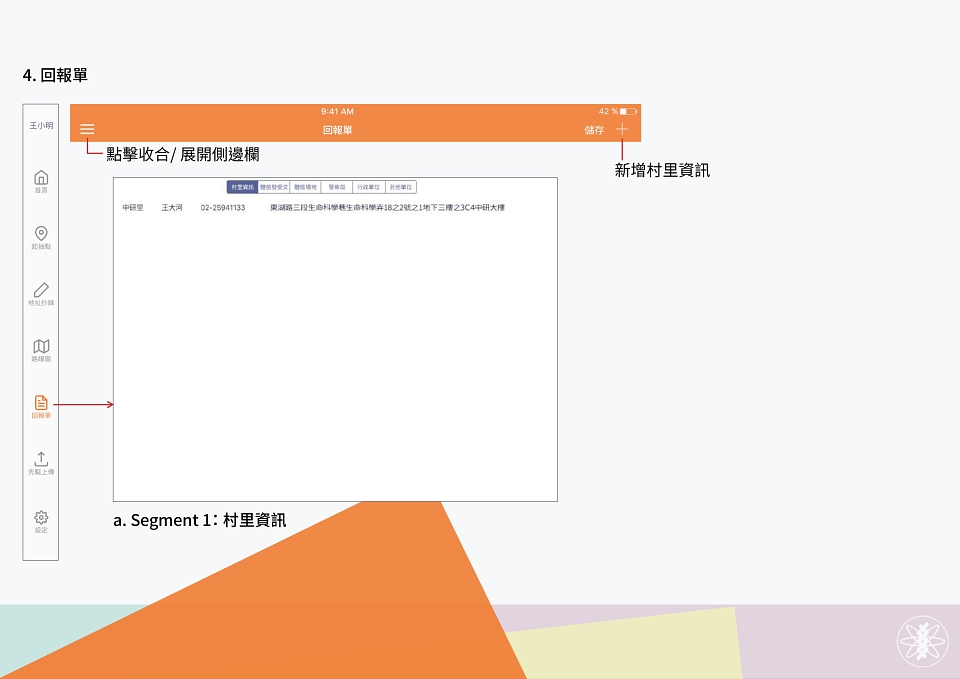Click the phone number 02-25941133
Viewport: 960px width, 679px height.
click(x=223, y=208)
